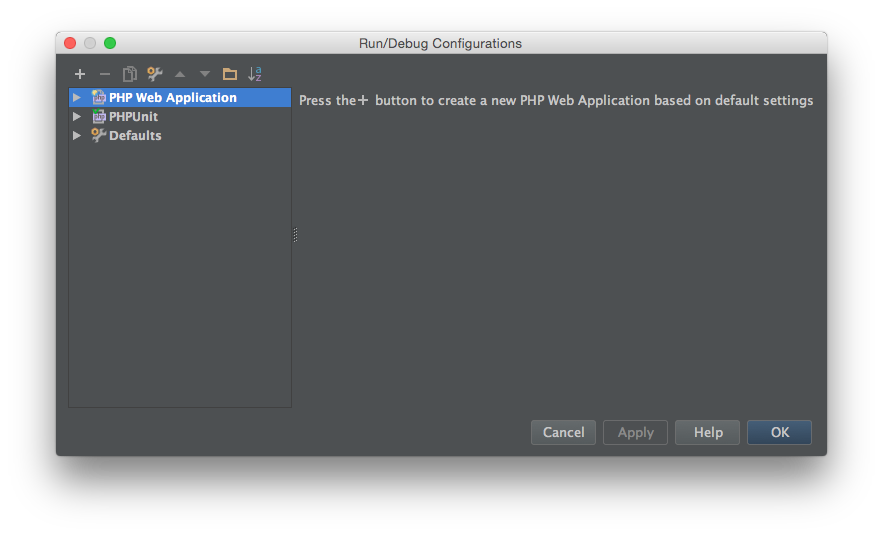This screenshot has height=536, width=883.
Task: Confirm the dialog with OK
Action: tap(779, 432)
